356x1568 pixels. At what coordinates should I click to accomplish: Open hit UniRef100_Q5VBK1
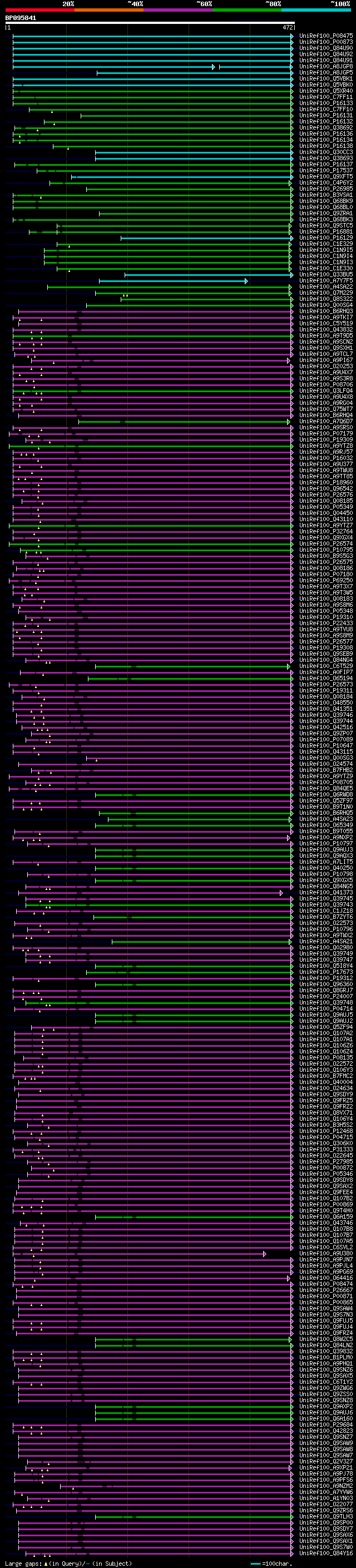[x=325, y=78]
